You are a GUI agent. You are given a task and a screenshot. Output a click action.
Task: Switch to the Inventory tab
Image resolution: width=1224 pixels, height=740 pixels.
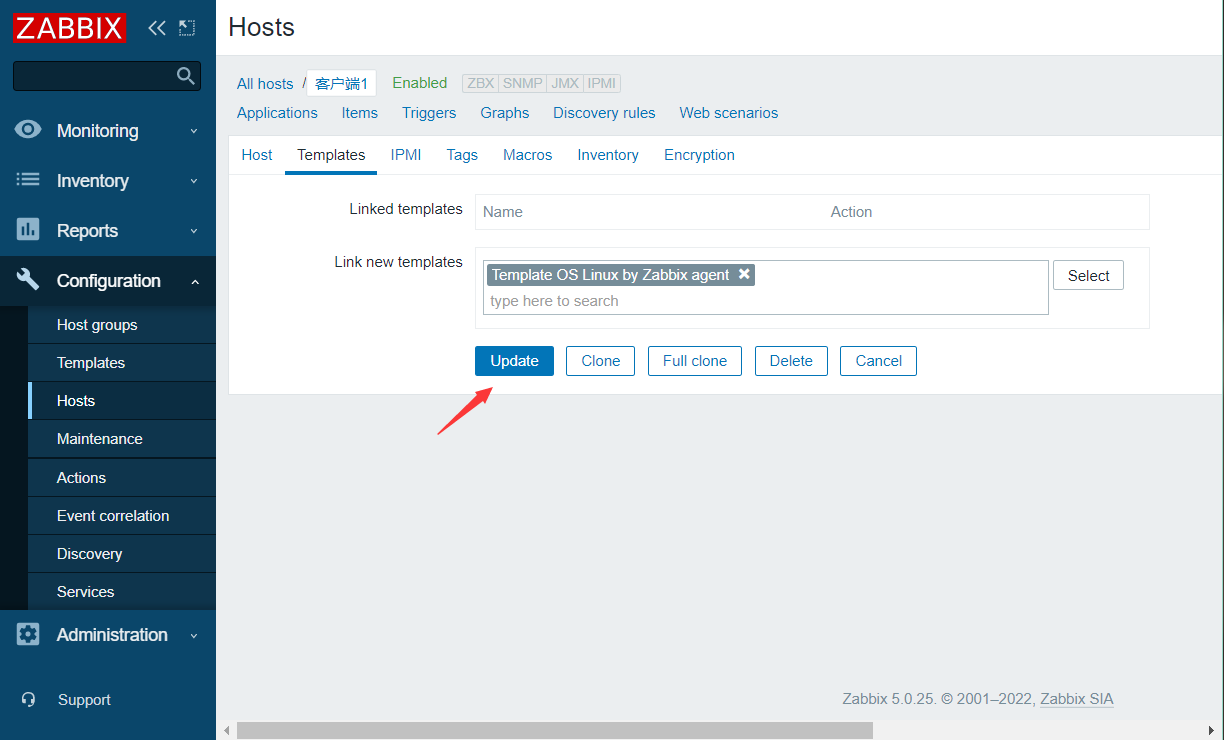pyautogui.click(x=608, y=155)
